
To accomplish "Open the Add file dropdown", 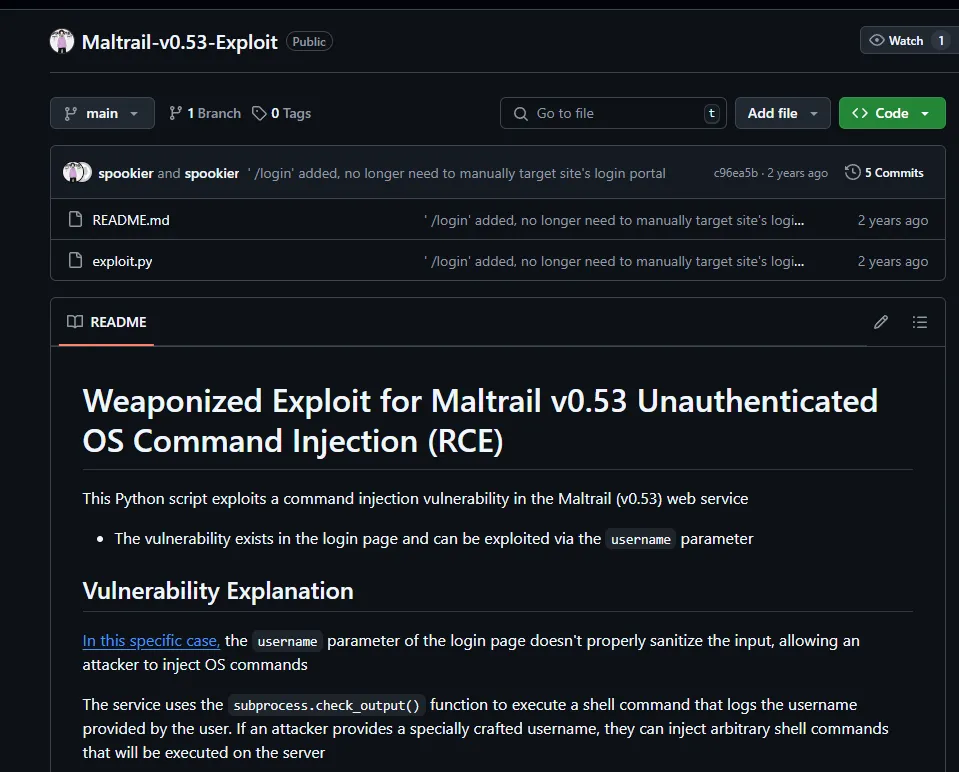I will (782, 113).
